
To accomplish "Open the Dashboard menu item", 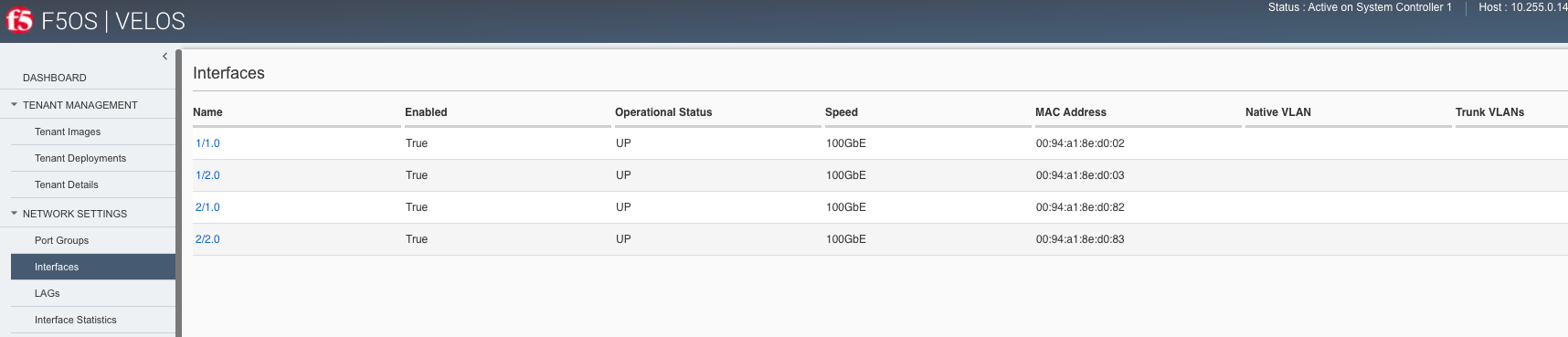I will (x=55, y=78).
